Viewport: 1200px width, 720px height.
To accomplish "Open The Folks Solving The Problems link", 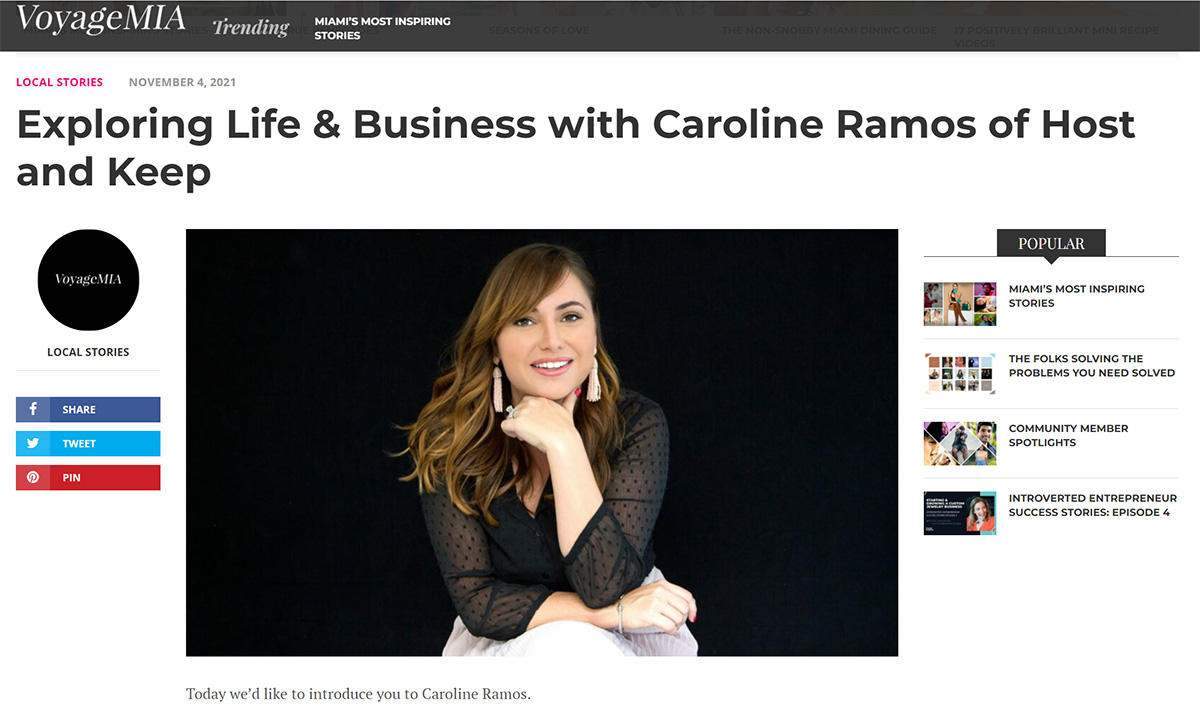I will coord(1091,366).
